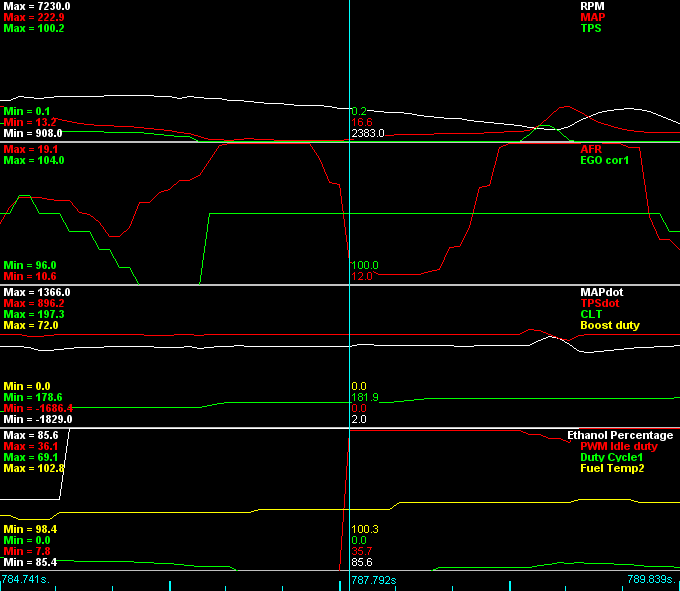Click the Max = 896.2 TPSdot readout
Viewport: 680px width, 591px height.
(x=34, y=303)
